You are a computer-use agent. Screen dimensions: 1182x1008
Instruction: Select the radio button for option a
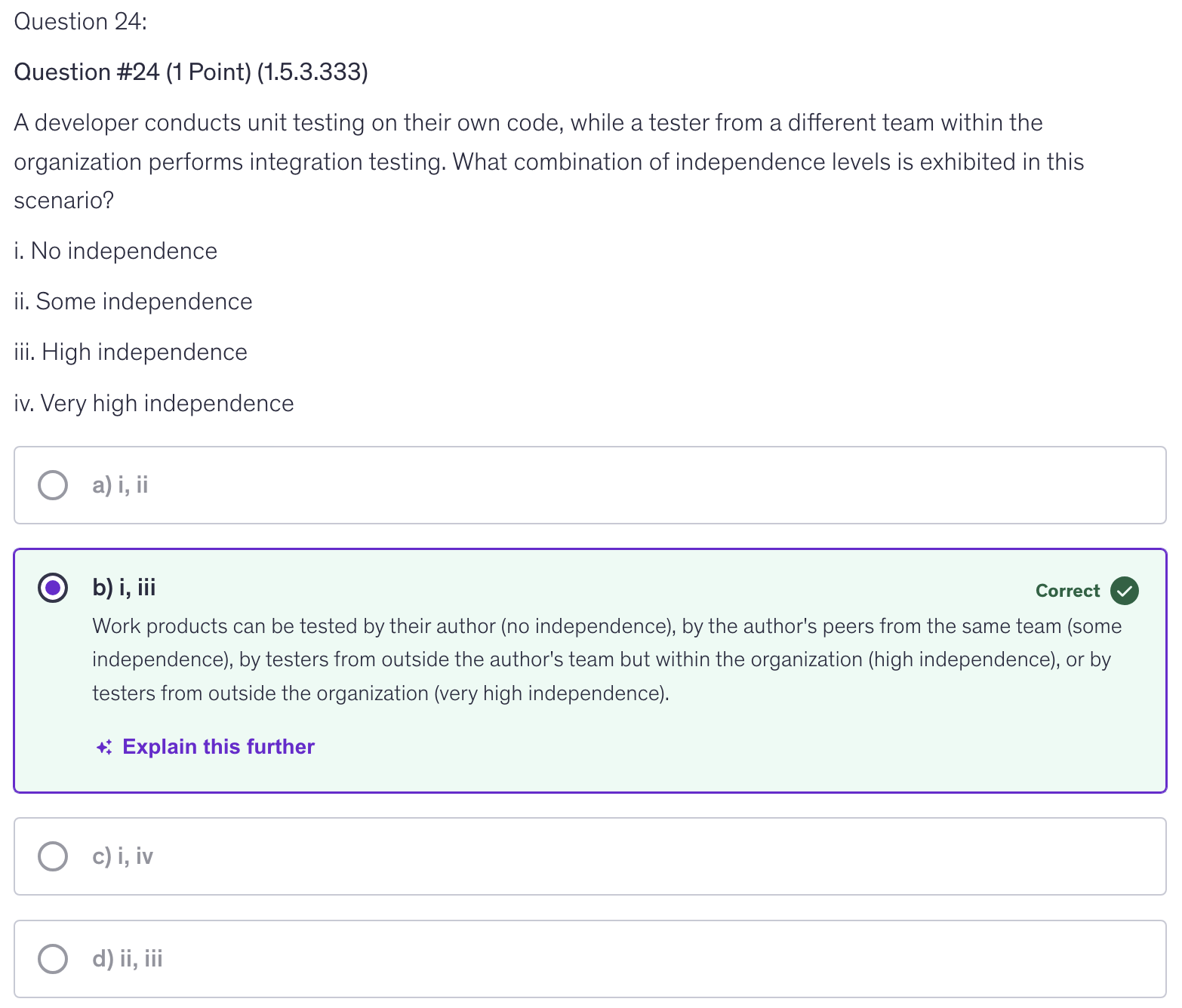point(53,485)
